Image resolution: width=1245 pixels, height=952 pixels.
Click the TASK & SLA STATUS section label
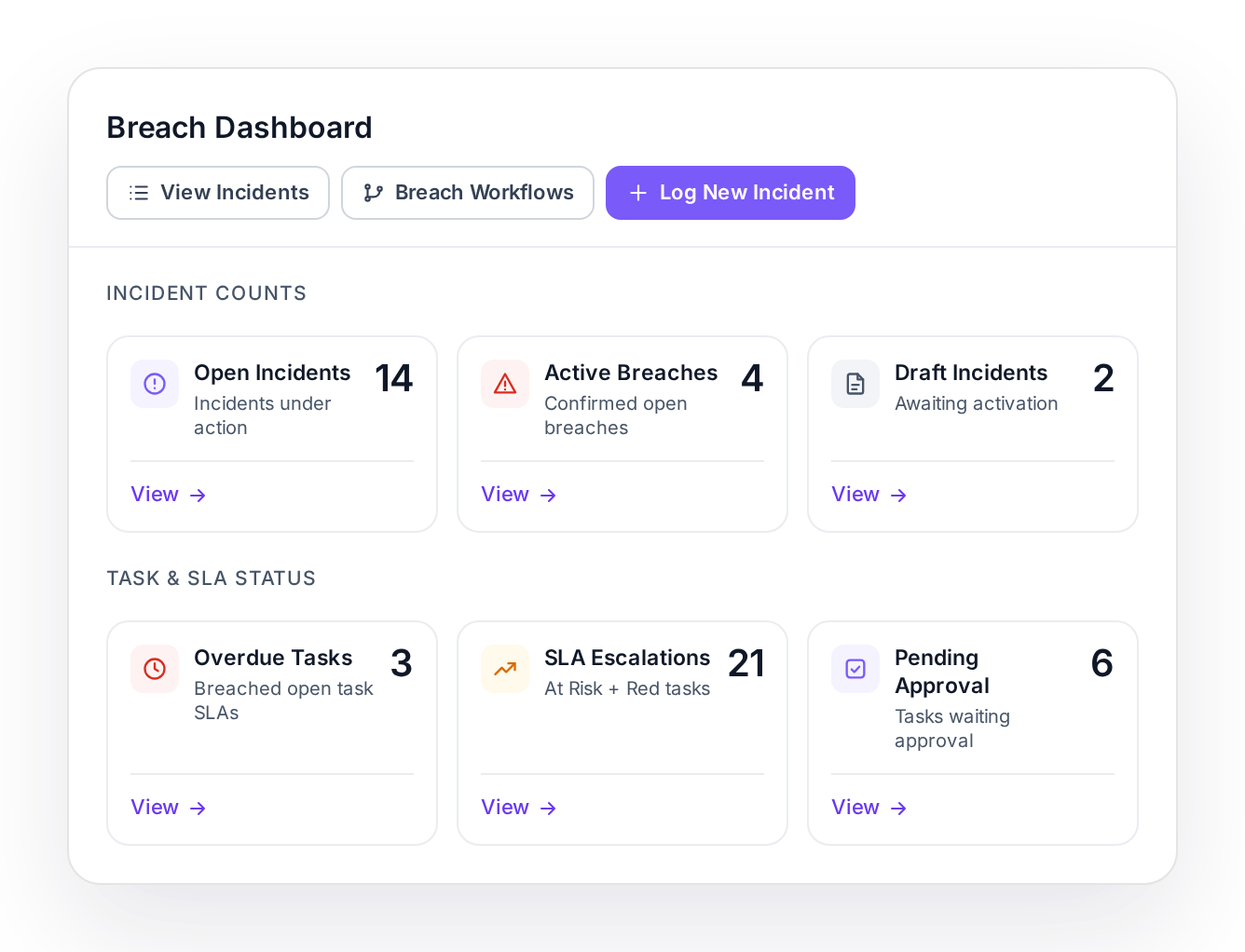click(x=212, y=578)
